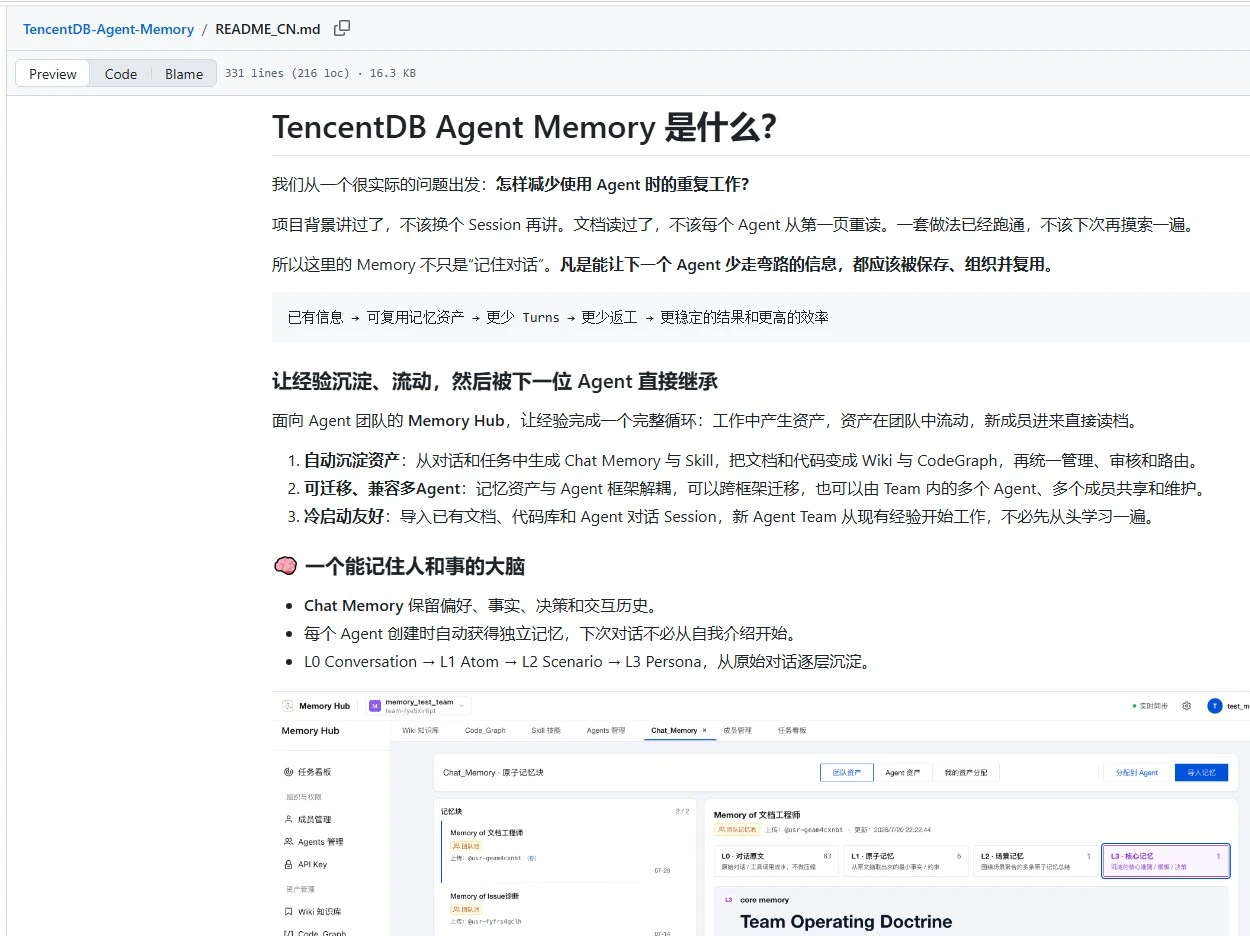Image resolution: width=1250 pixels, height=936 pixels.
Task: Select the "L3 · 核心记忆" level card
Action: point(1165,861)
